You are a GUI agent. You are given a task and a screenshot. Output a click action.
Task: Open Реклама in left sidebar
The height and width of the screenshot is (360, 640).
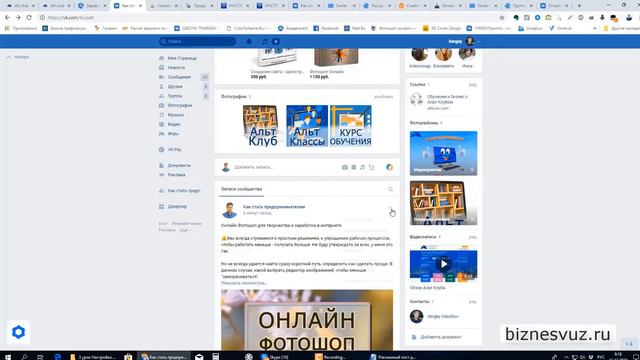(178, 175)
